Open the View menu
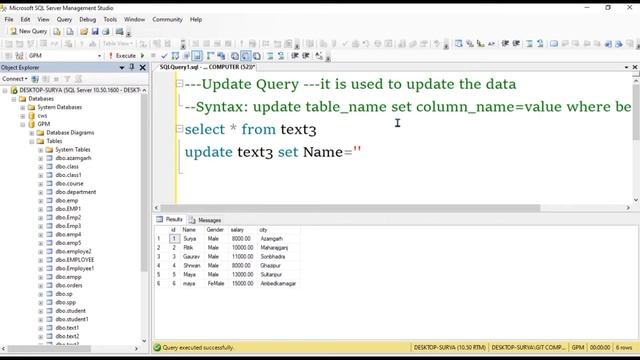 pos(43,19)
